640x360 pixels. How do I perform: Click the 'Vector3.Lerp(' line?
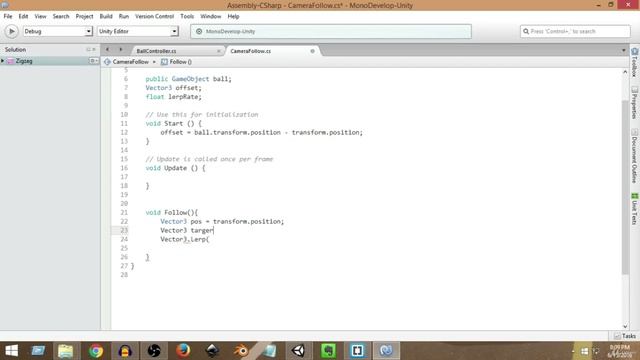(x=184, y=239)
